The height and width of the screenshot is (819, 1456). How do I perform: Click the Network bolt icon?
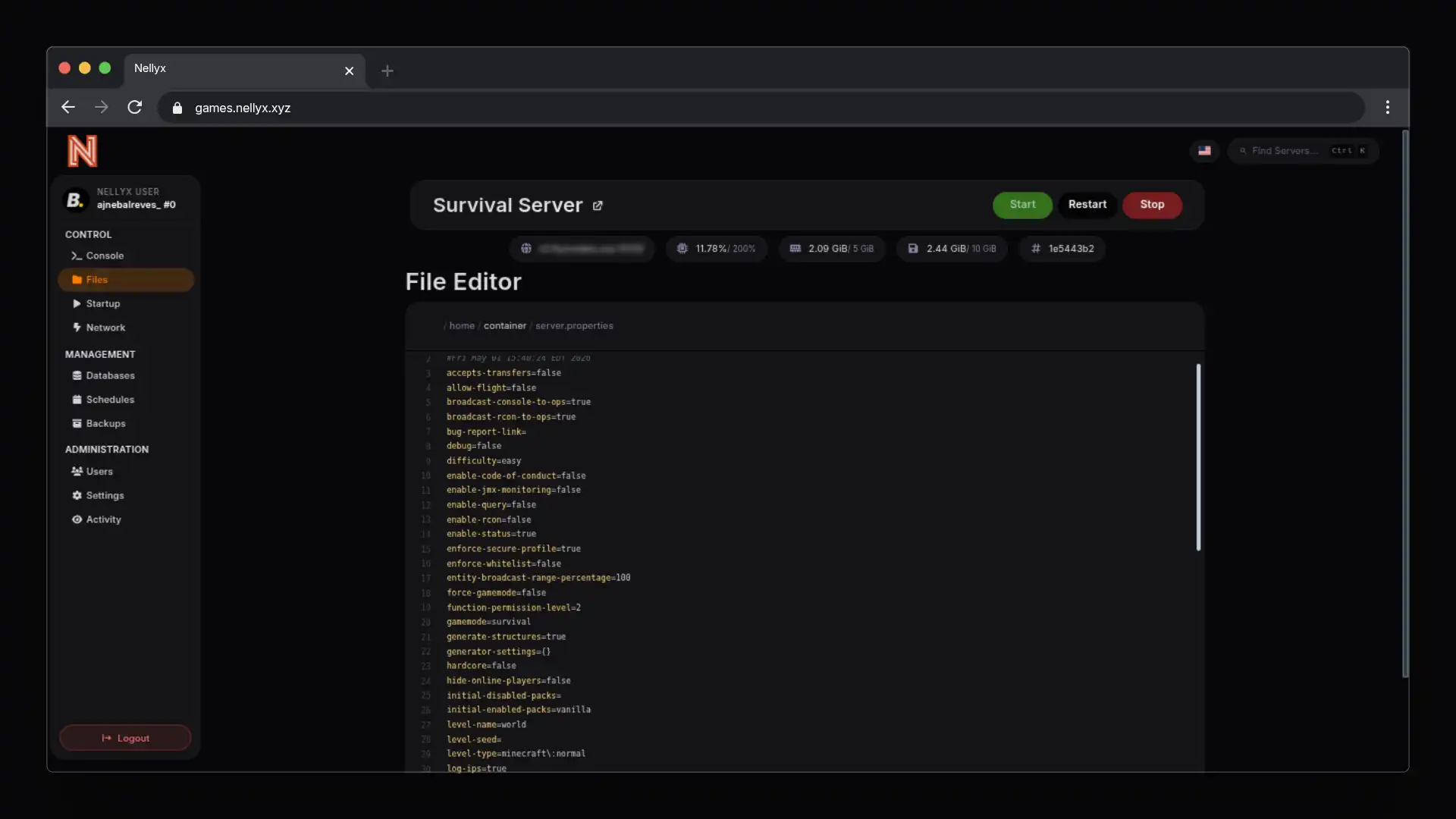coord(77,328)
